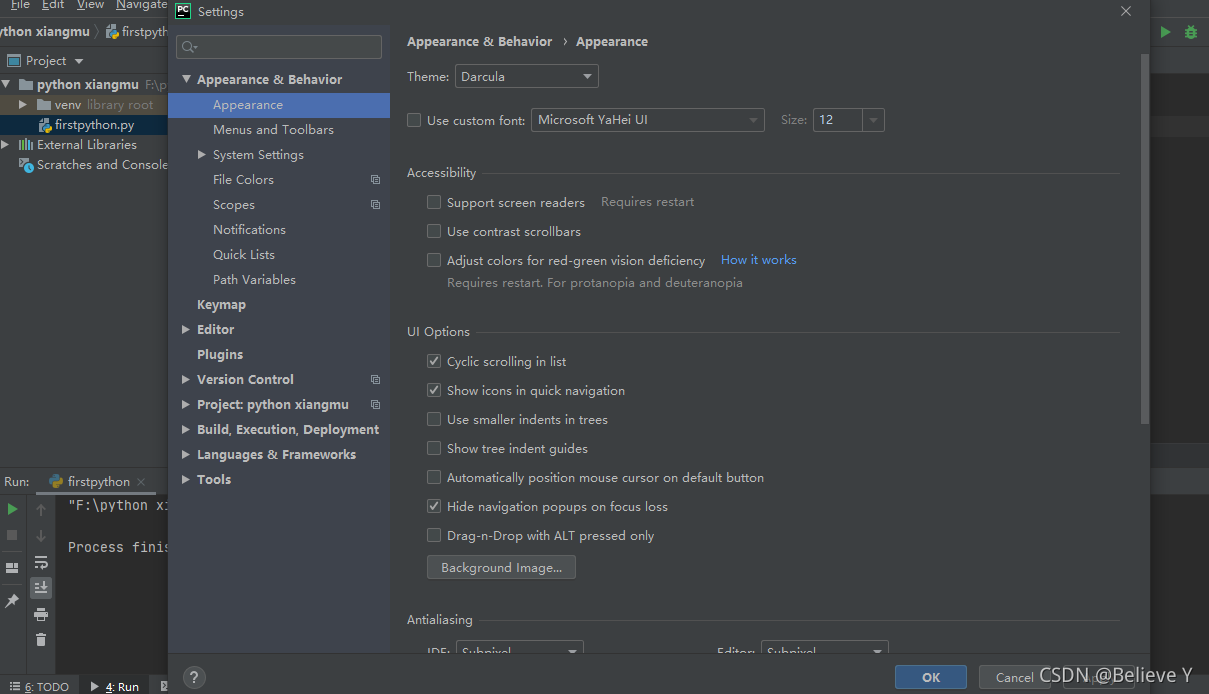
Task: Click the project-level icon beside Project: python xiangmu
Action: pos(375,405)
